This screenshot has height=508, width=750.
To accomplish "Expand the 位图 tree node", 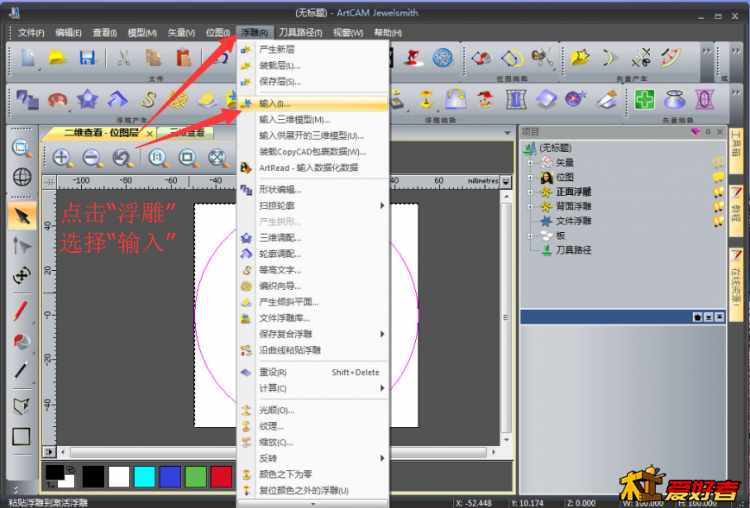I will 530,177.
